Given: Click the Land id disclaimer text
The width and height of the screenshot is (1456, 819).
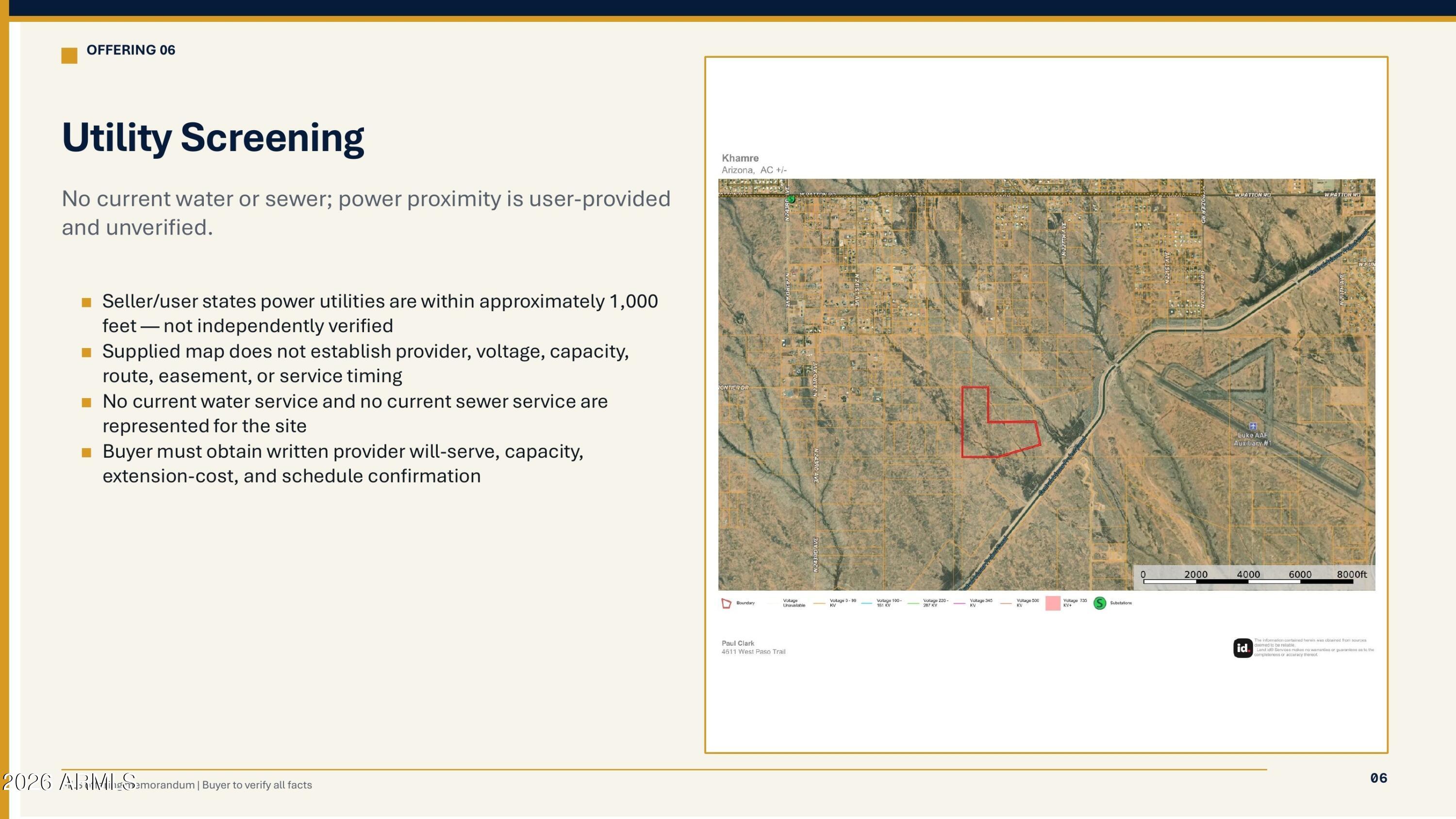Looking at the screenshot, I should (x=1314, y=648).
